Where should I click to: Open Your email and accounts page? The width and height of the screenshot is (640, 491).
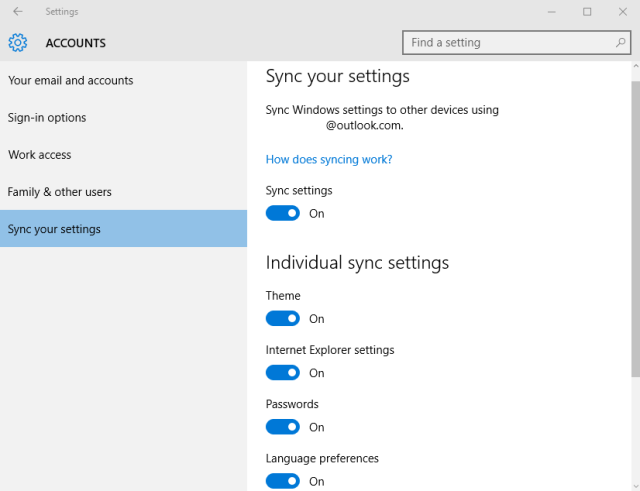(70, 80)
